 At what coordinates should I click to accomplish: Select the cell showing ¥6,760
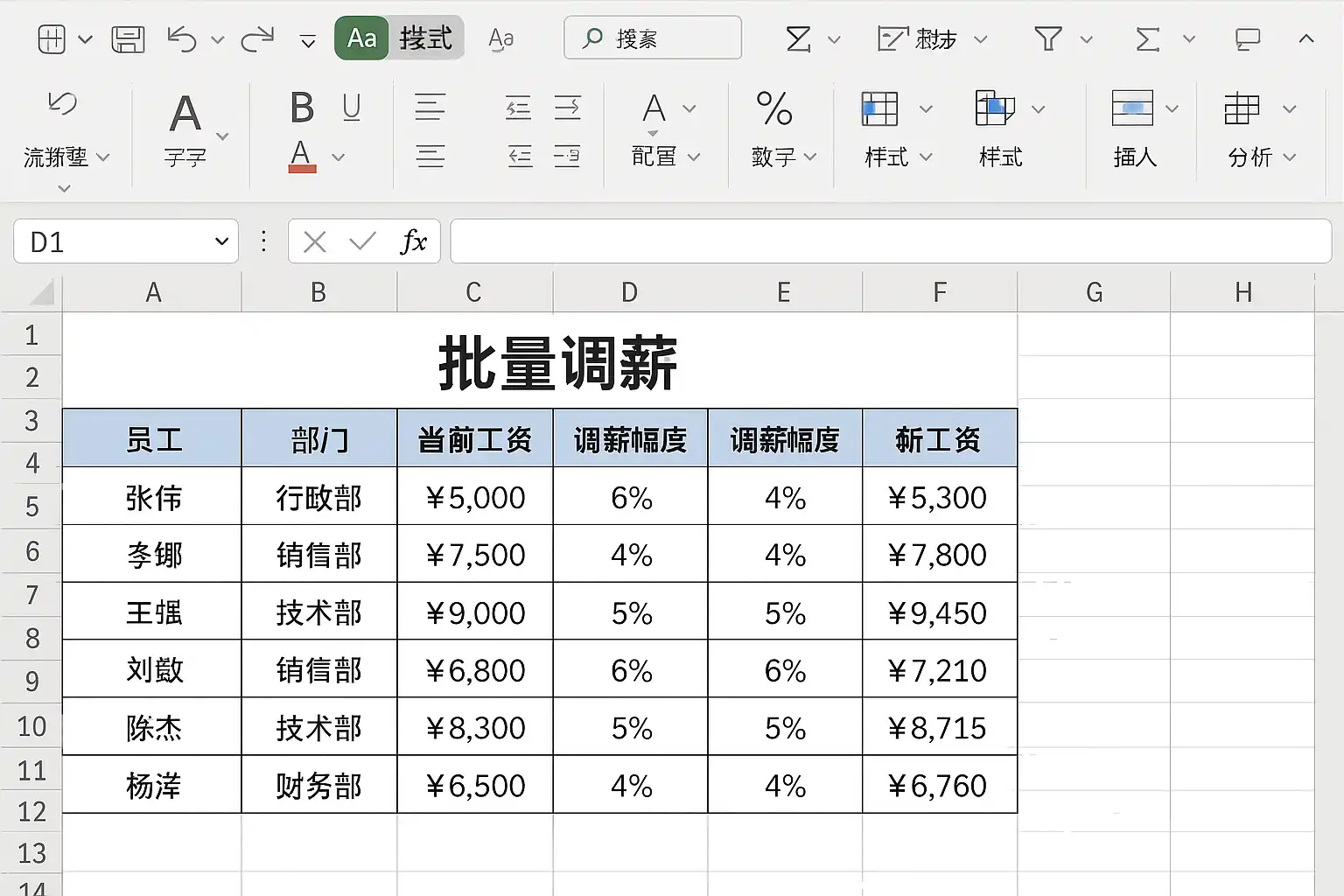(x=940, y=786)
